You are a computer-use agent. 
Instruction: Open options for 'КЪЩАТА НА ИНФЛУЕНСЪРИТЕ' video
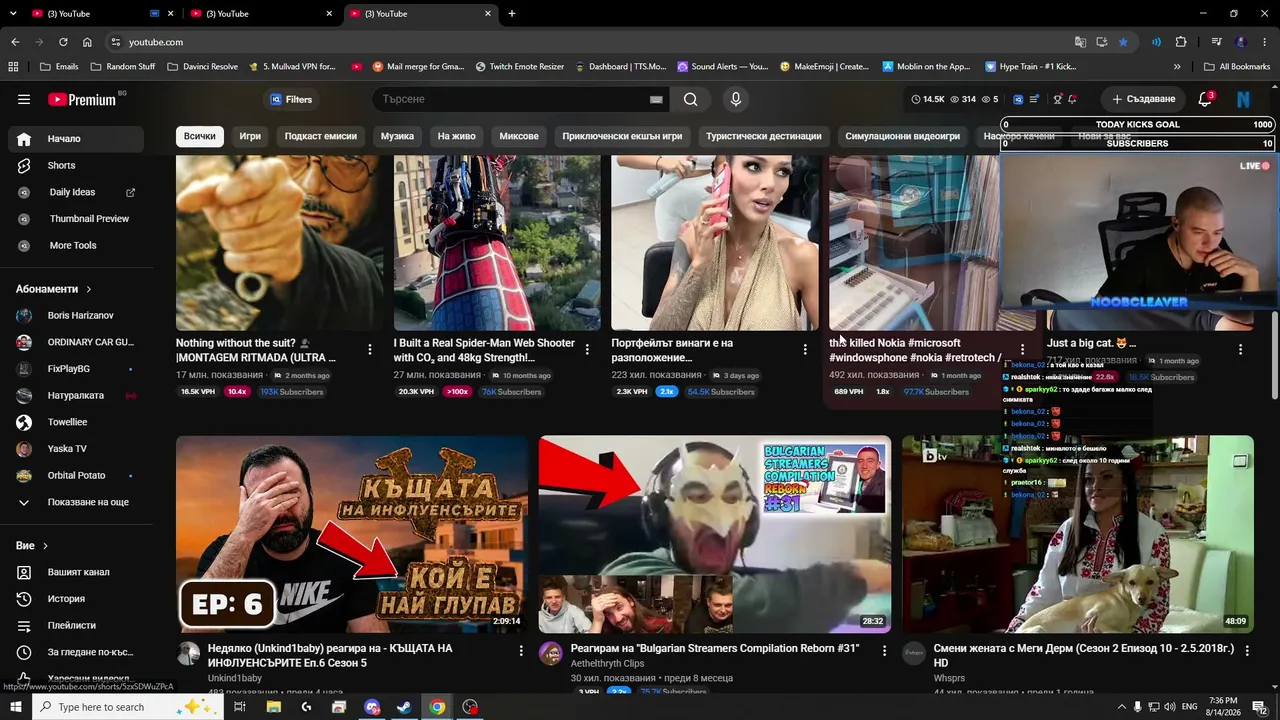(x=521, y=650)
